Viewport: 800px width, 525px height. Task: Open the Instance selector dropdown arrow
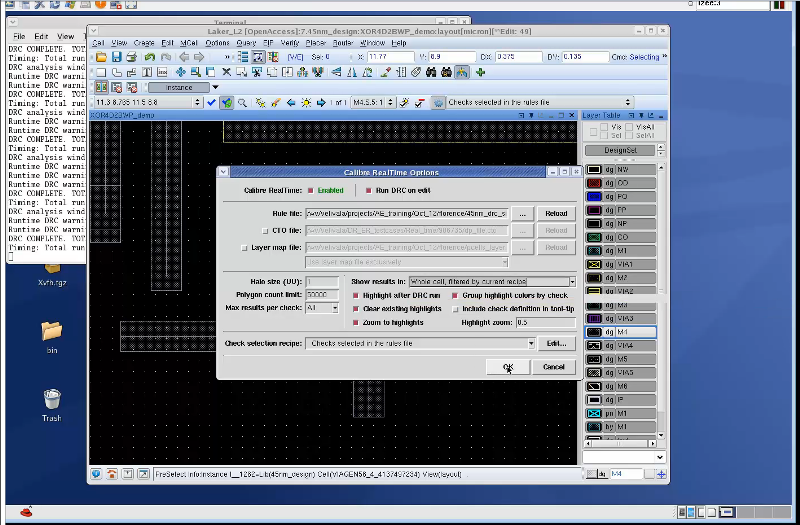pos(215,88)
